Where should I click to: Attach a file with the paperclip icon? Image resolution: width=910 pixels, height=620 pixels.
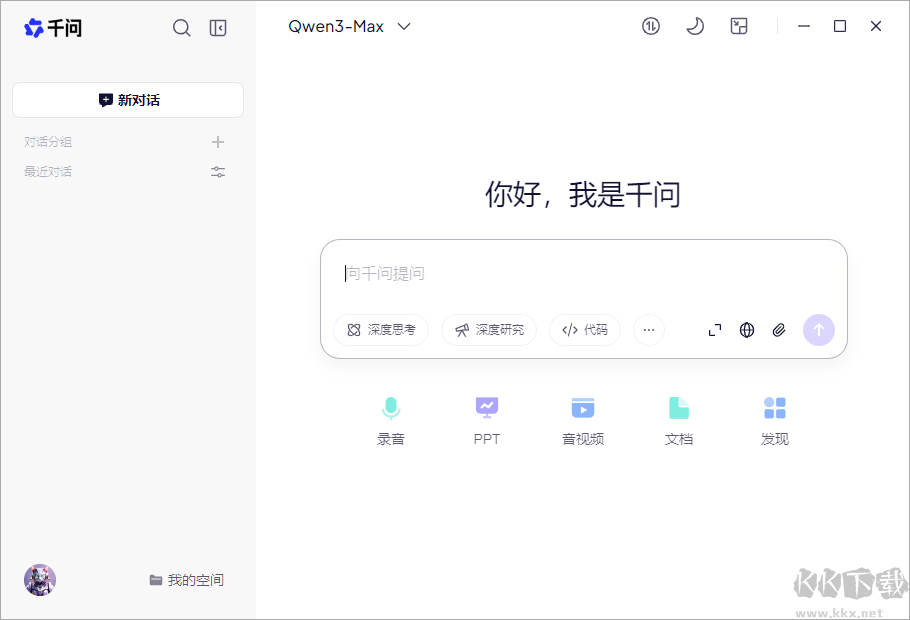click(779, 330)
